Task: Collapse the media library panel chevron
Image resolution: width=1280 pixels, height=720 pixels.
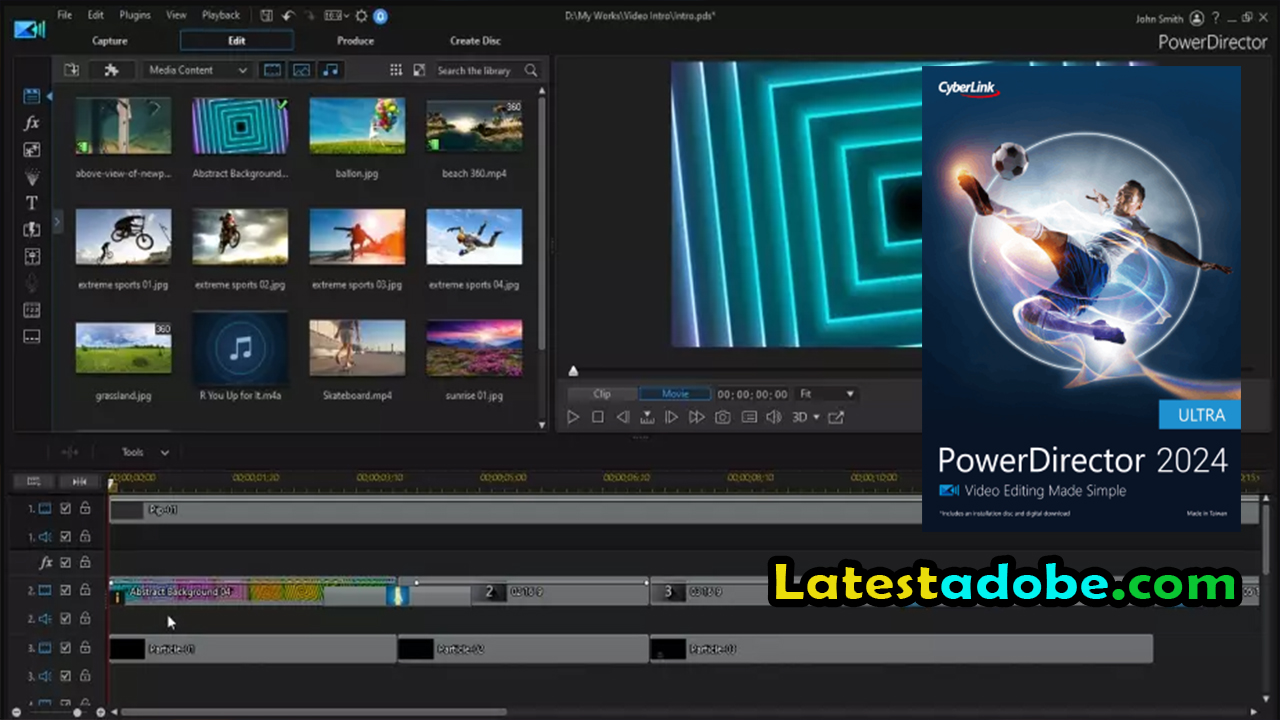Action: 57,221
